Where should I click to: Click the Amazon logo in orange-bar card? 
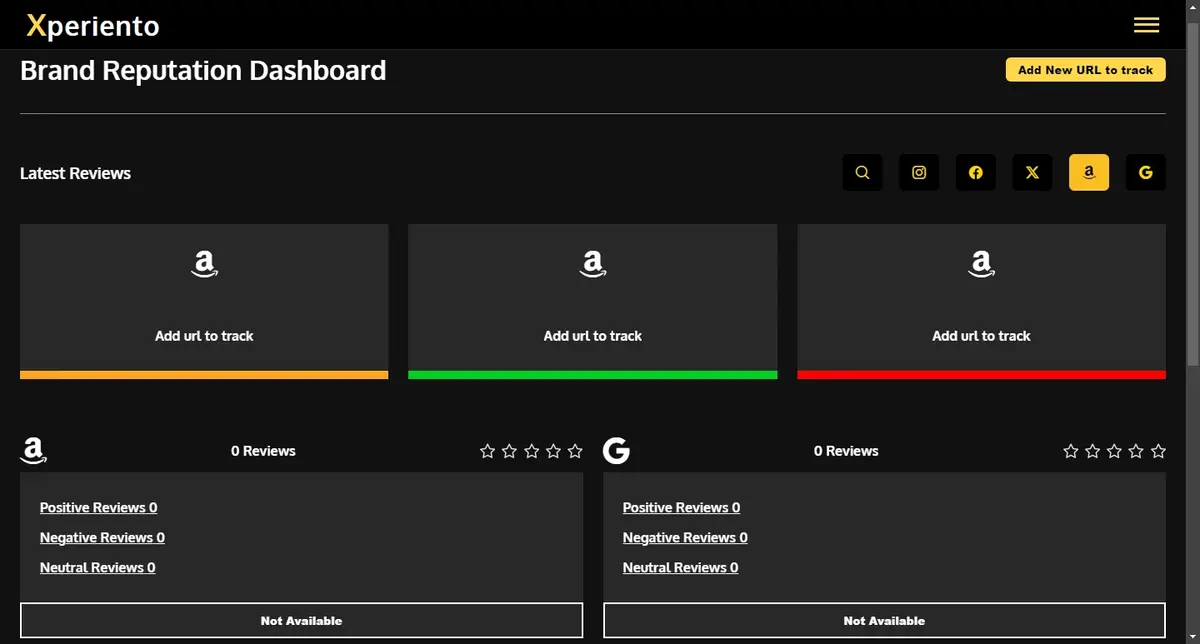(204, 264)
